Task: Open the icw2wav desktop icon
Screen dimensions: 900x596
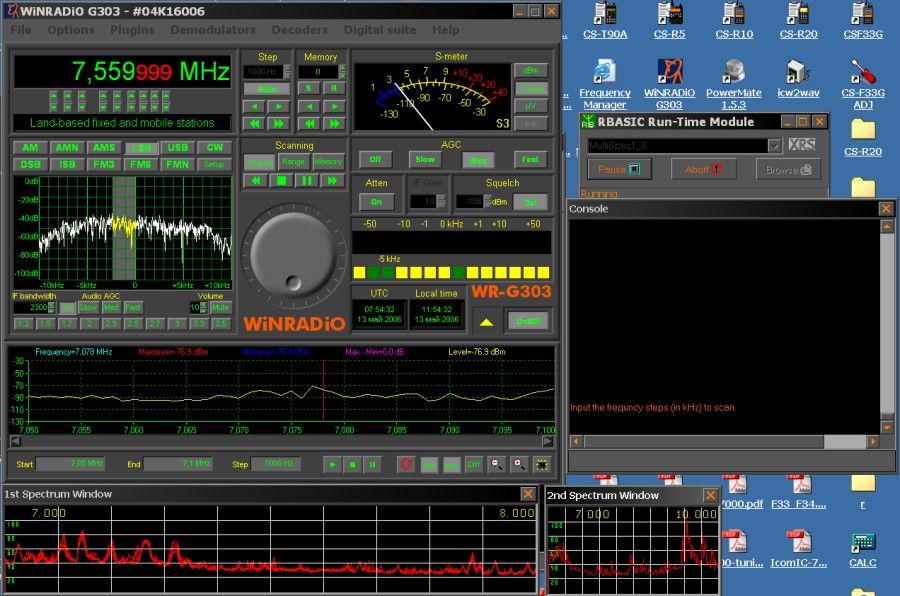Action: coord(798,79)
